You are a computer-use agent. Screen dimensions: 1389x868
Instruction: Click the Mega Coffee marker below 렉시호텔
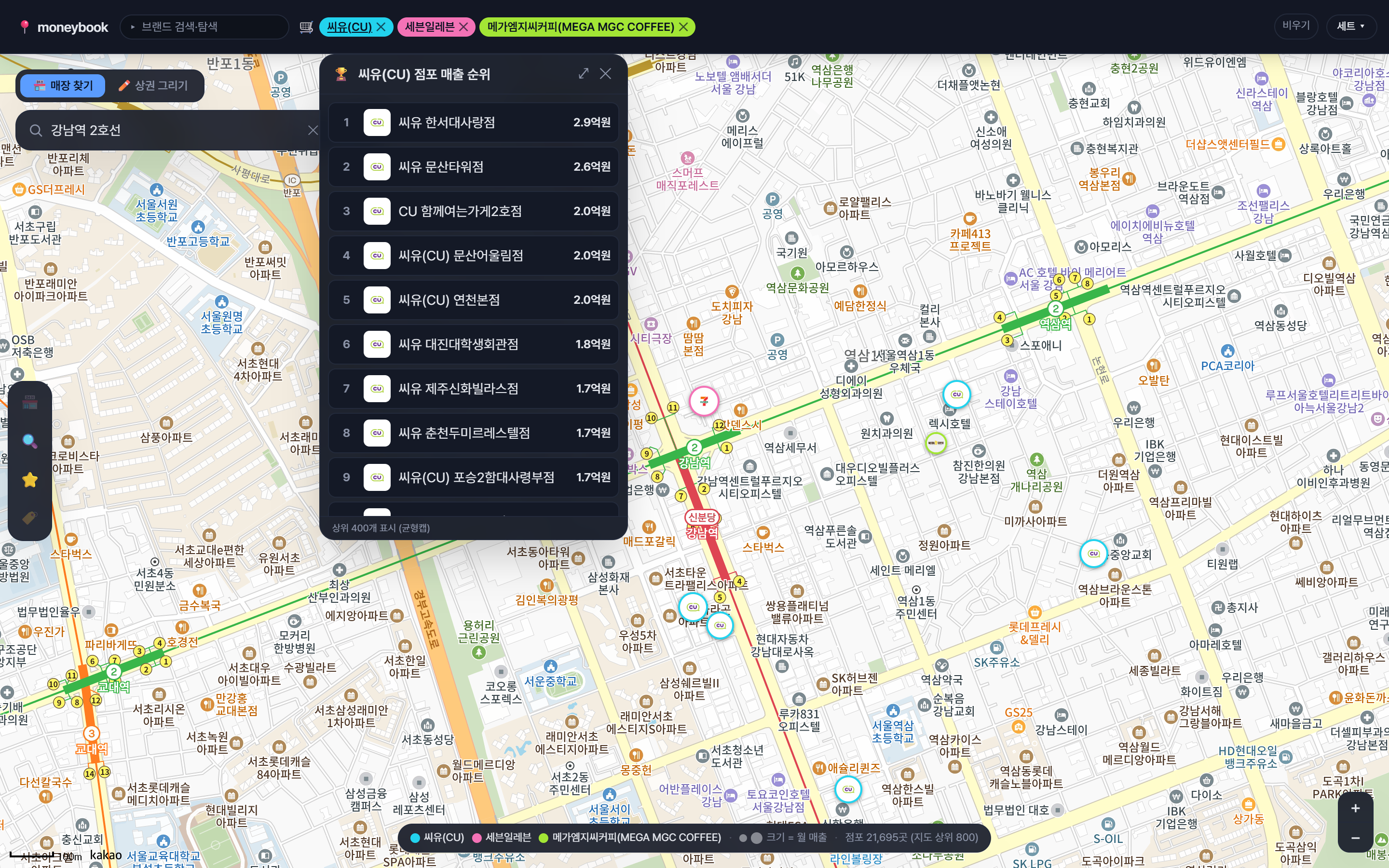point(936,443)
